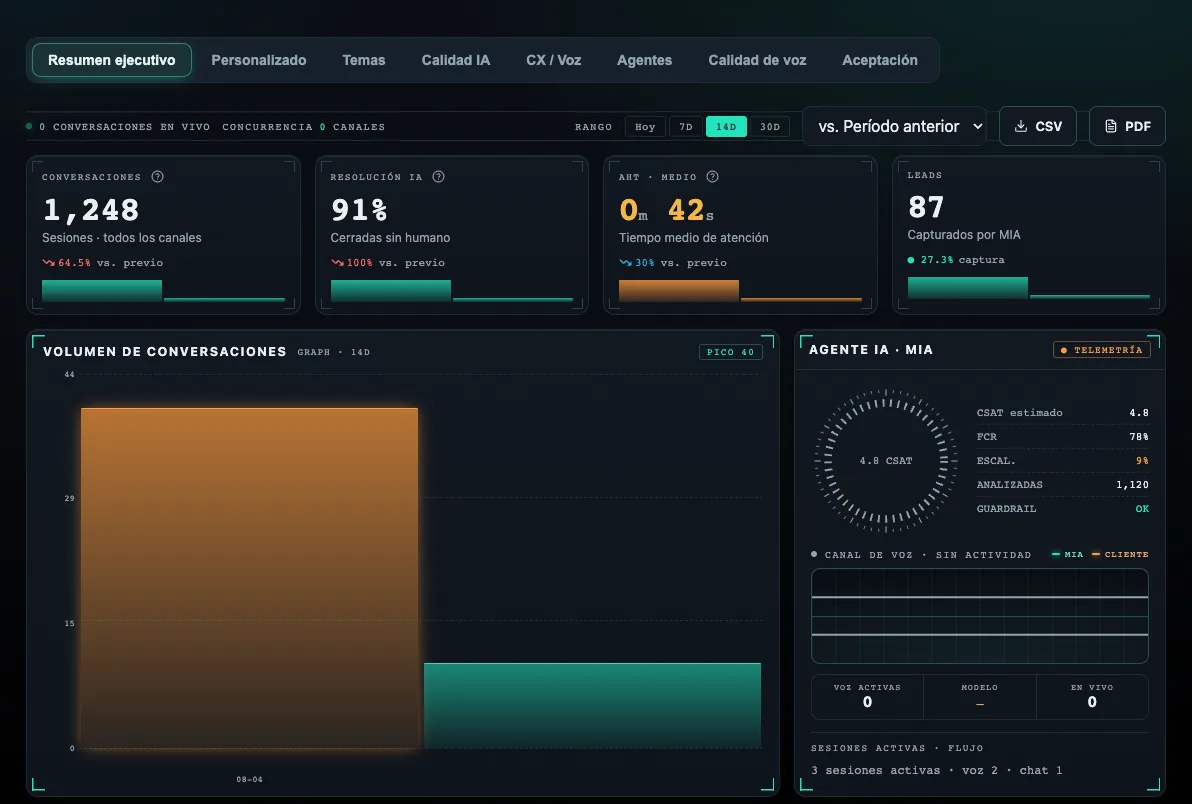Click the VOZ ACTIVAS 0 cell

(867, 696)
